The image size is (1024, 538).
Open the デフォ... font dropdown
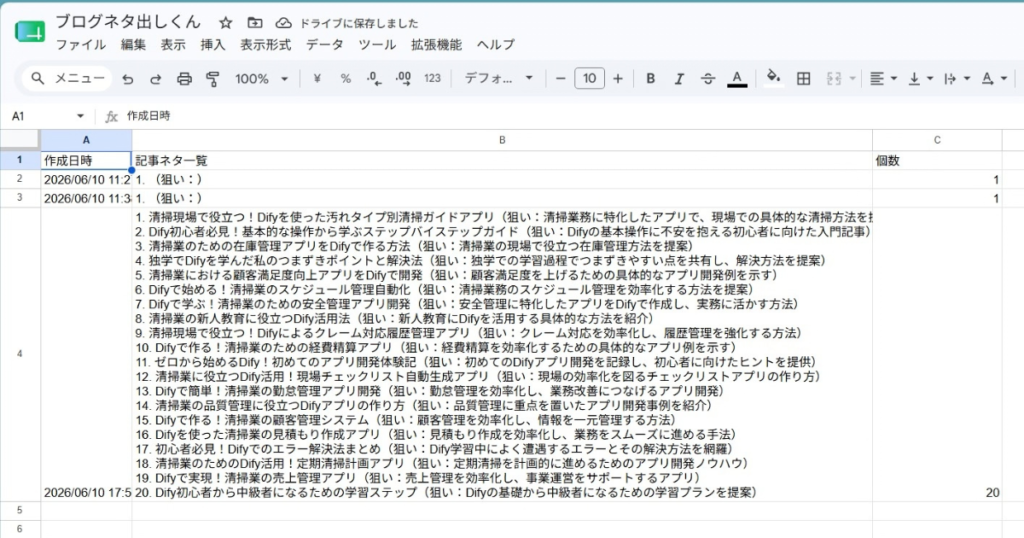[498, 78]
